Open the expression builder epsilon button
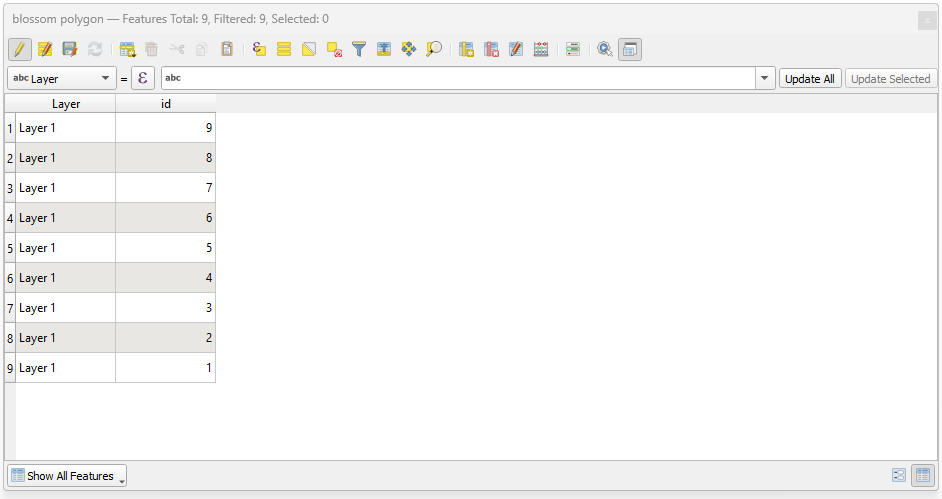This screenshot has height=499, width=942. (x=143, y=79)
